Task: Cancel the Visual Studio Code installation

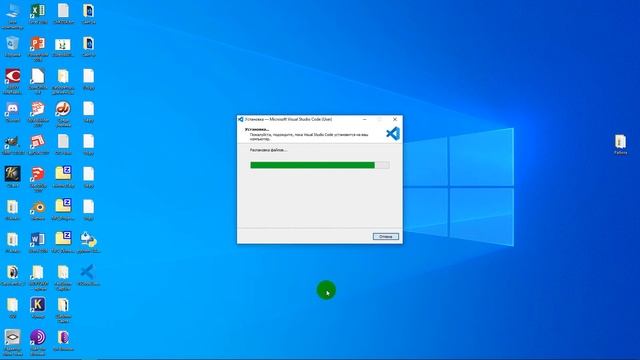Action: click(385, 236)
